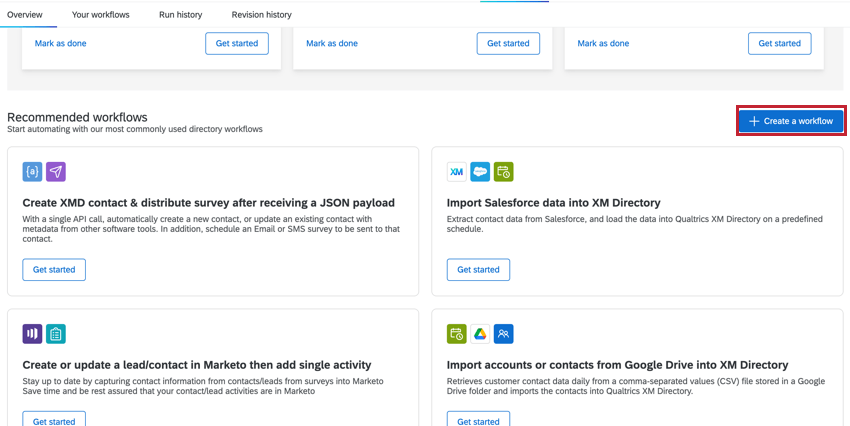Click the leftmost Mark as done link
The image size is (850, 426).
tap(60, 44)
